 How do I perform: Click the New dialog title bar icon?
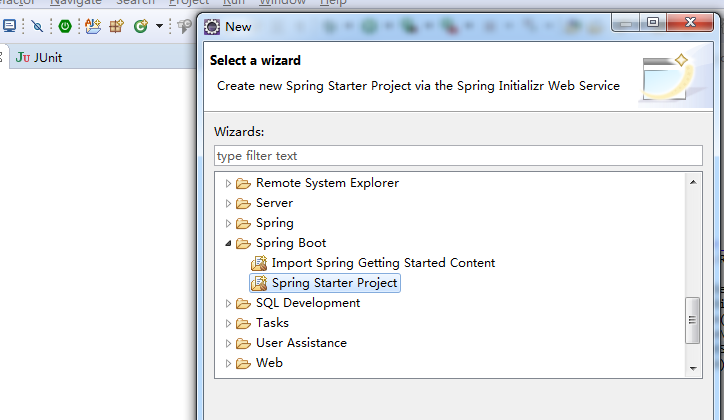[x=212, y=27]
